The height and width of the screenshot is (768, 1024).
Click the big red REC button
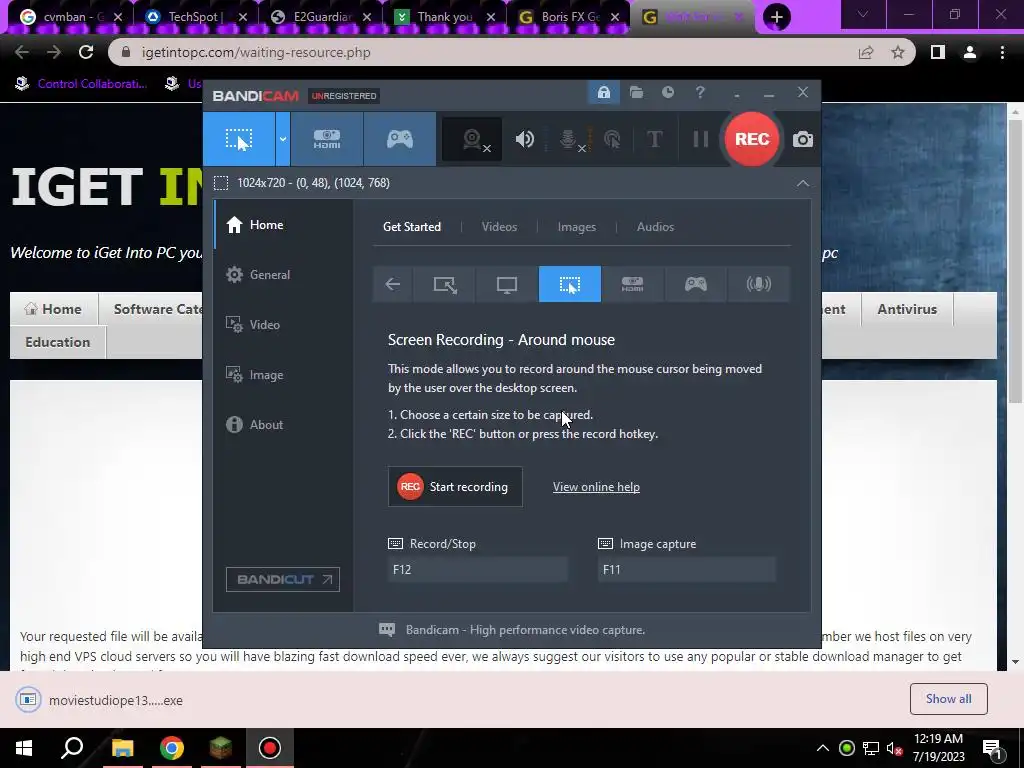click(x=752, y=139)
